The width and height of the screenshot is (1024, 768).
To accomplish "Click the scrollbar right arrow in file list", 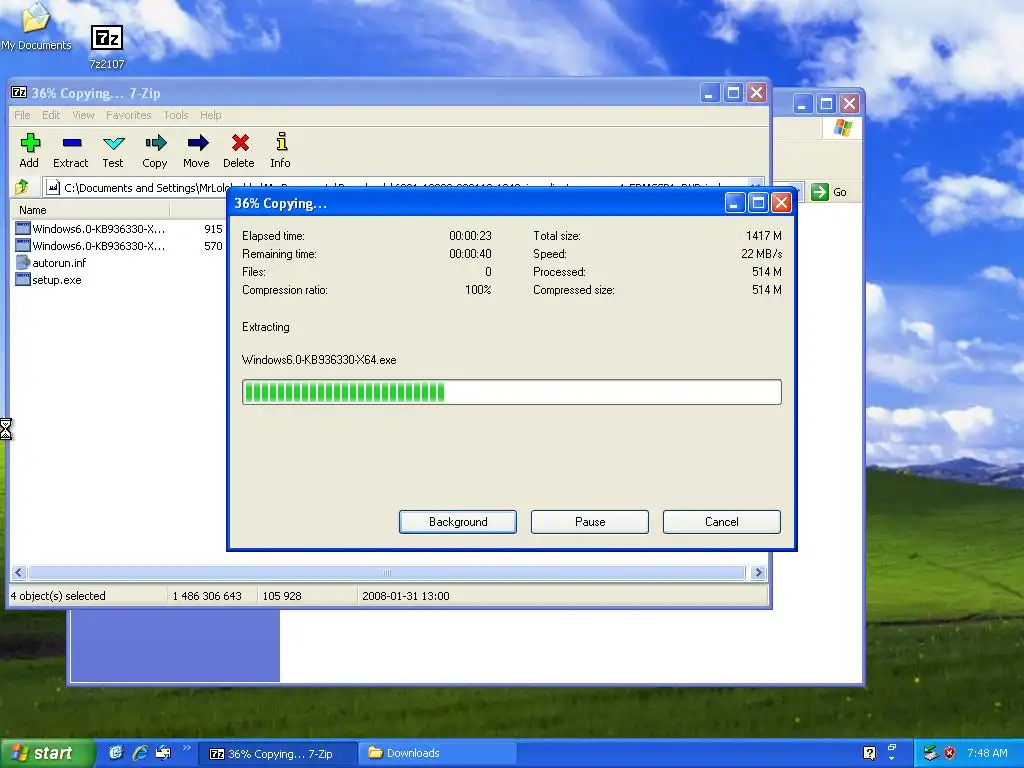I will 758,573.
